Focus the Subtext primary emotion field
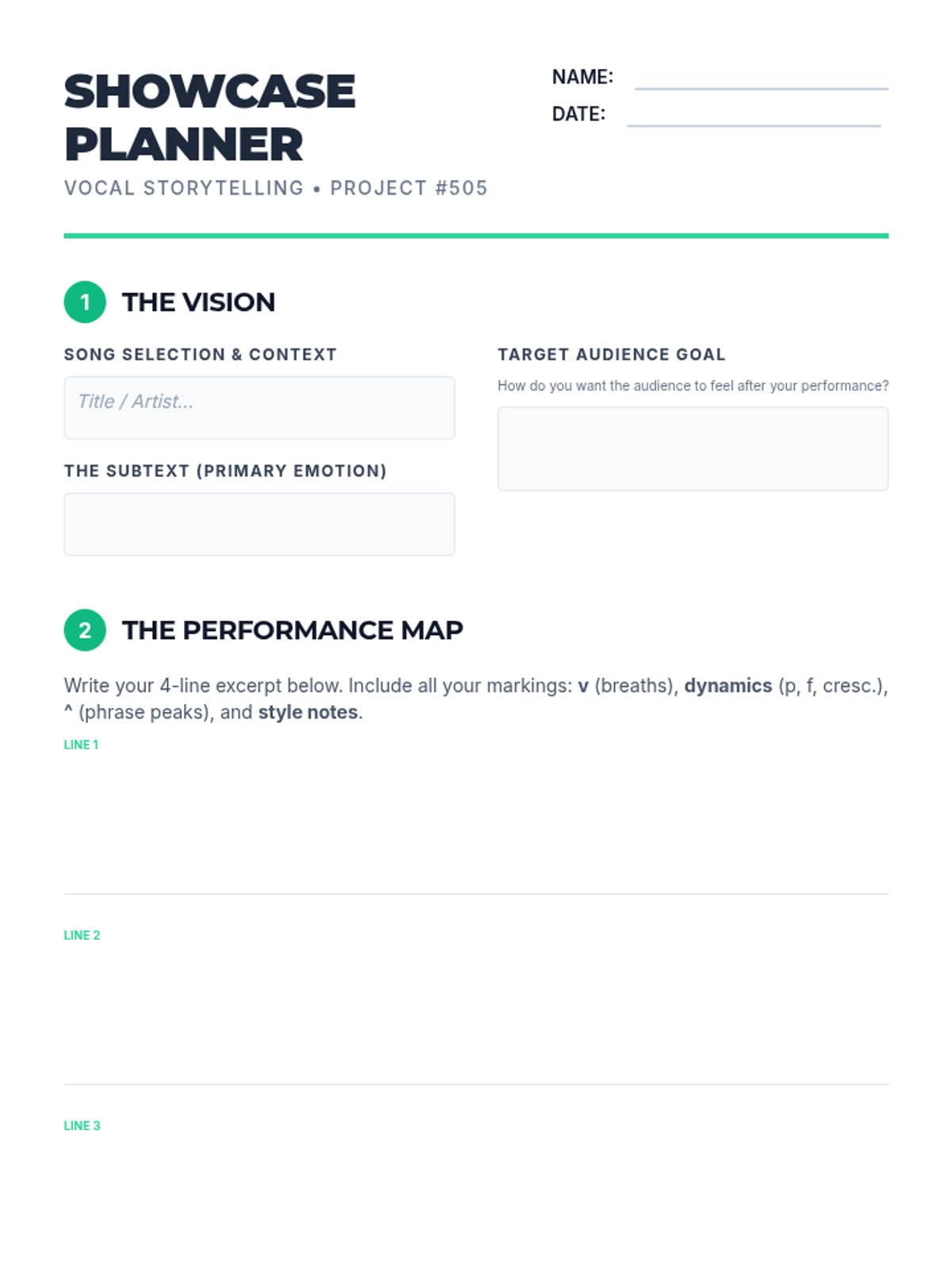This screenshot has height=1270, width=952. (x=259, y=524)
